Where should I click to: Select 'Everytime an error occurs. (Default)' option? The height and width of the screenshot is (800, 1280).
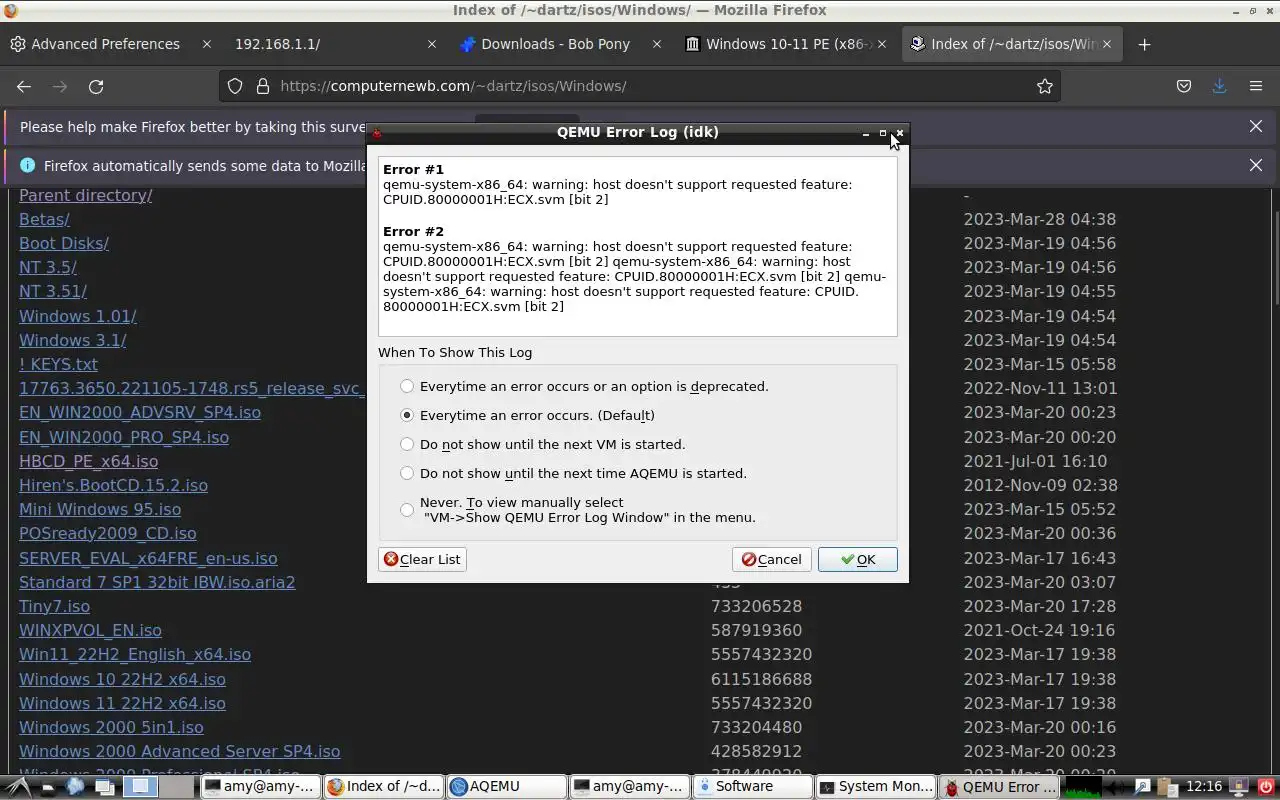[x=528, y=415]
